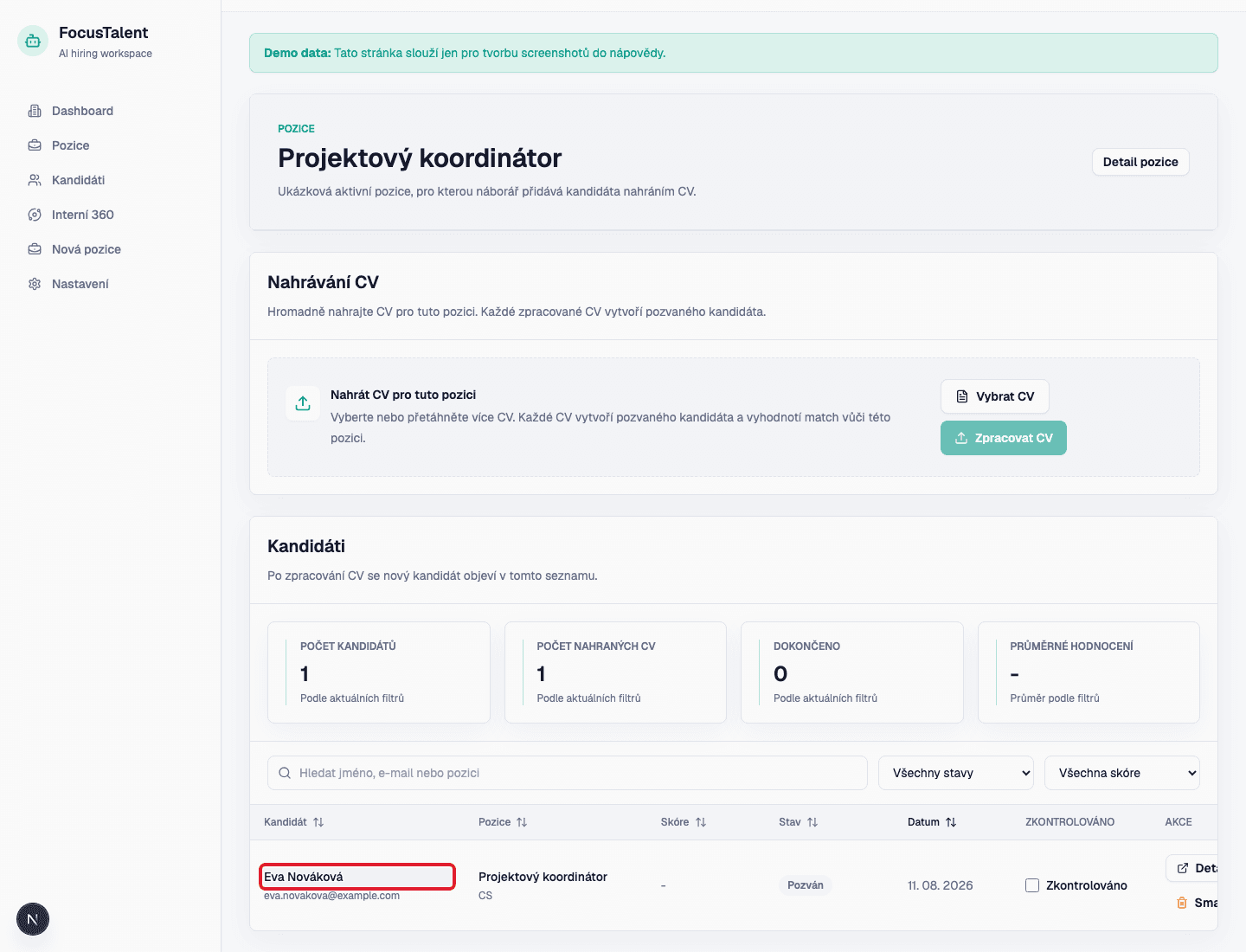The width and height of the screenshot is (1246, 952).
Task: Click the AKCE column header
Action: pos(1179,822)
